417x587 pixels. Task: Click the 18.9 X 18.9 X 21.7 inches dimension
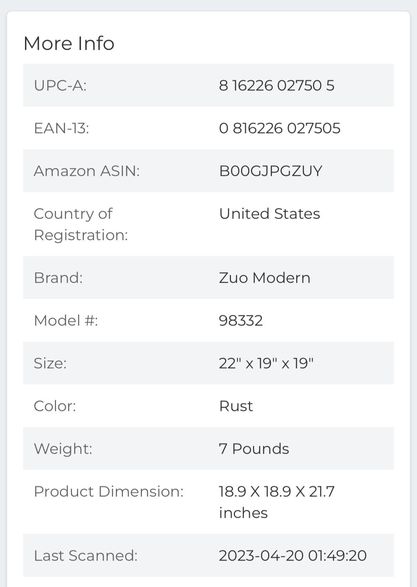tap(277, 502)
